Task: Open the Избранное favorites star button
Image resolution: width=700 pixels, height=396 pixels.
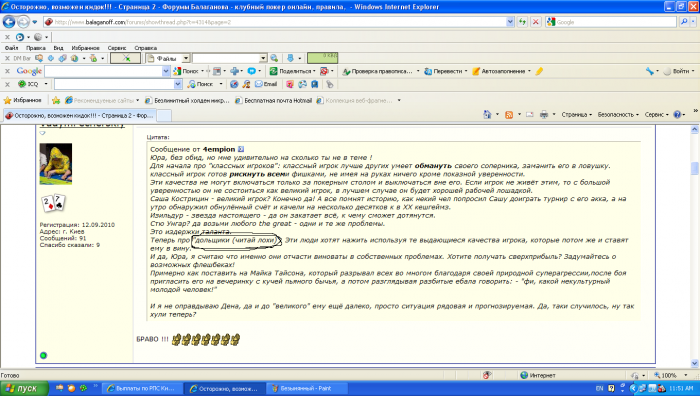Action: [x=23, y=100]
